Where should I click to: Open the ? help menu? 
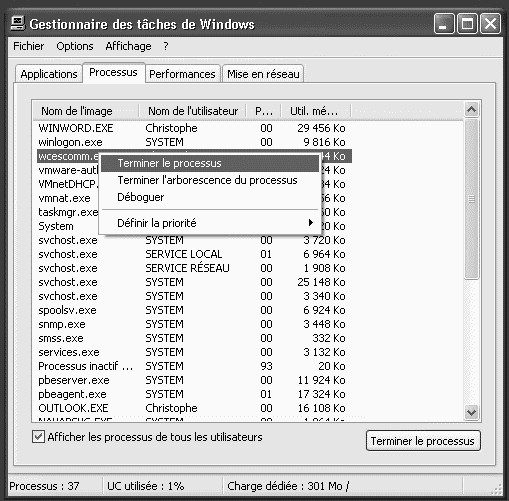click(166, 46)
